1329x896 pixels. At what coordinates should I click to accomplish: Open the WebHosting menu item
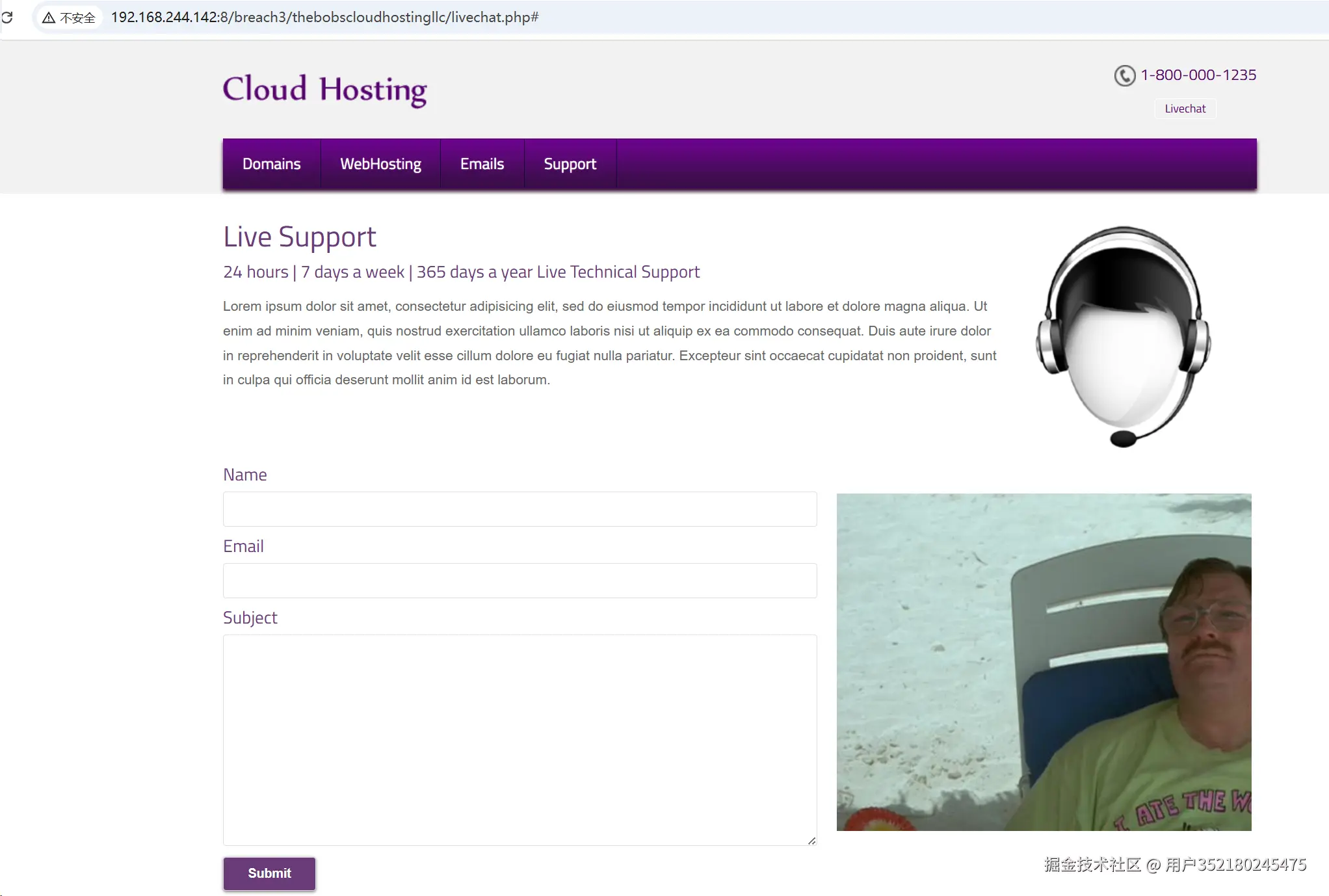[x=380, y=164]
